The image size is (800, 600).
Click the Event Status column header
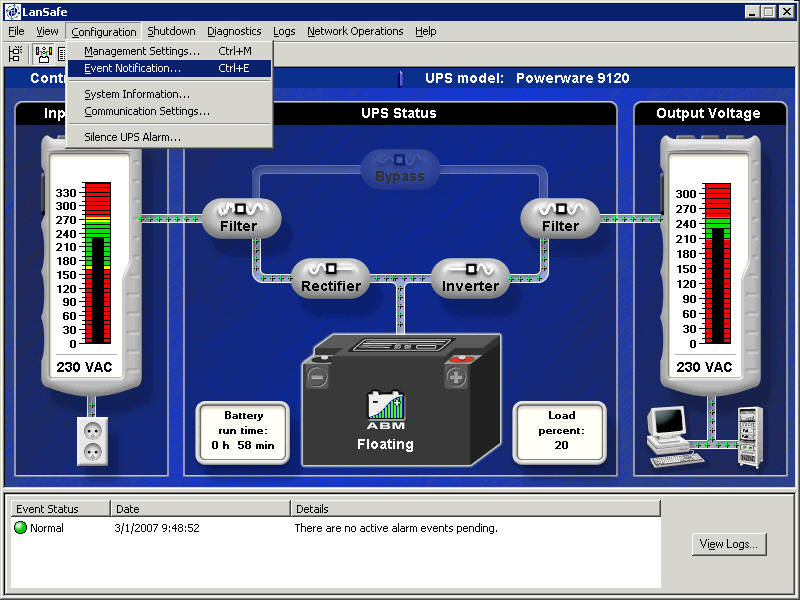click(x=61, y=509)
